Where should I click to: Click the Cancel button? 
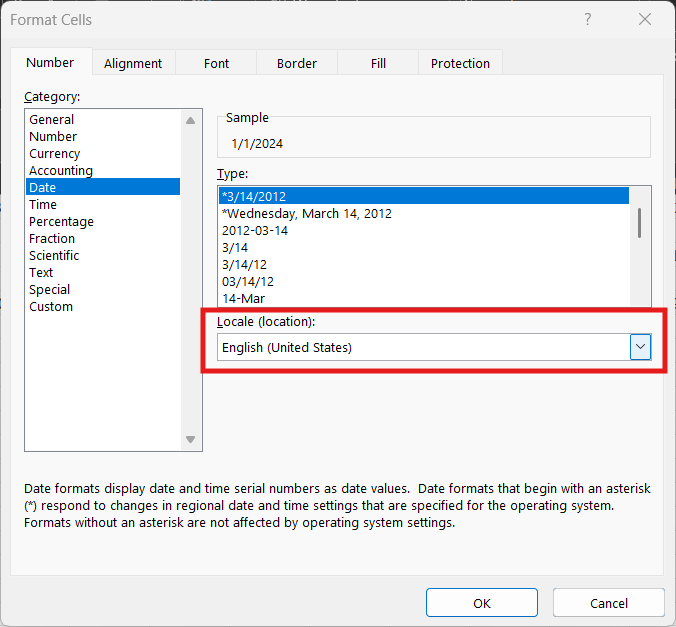[x=608, y=603]
